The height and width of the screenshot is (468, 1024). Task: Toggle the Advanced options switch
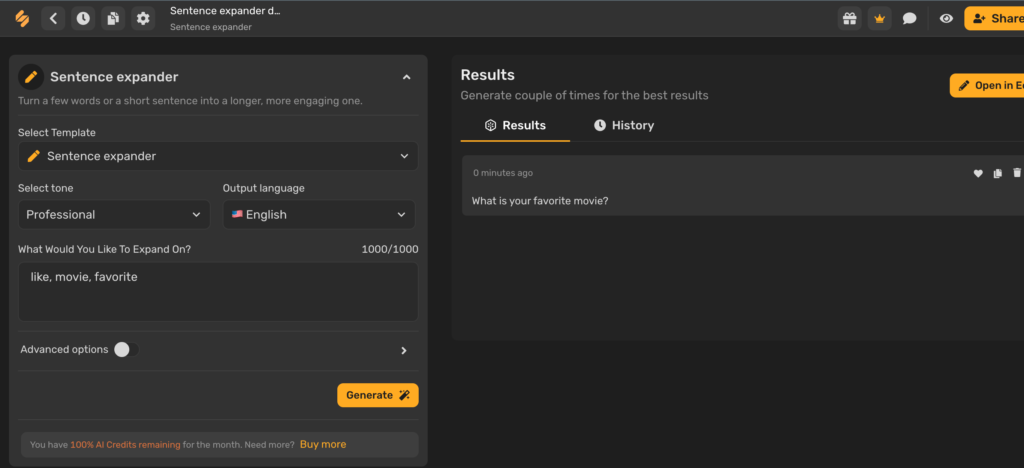(x=123, y=349)
